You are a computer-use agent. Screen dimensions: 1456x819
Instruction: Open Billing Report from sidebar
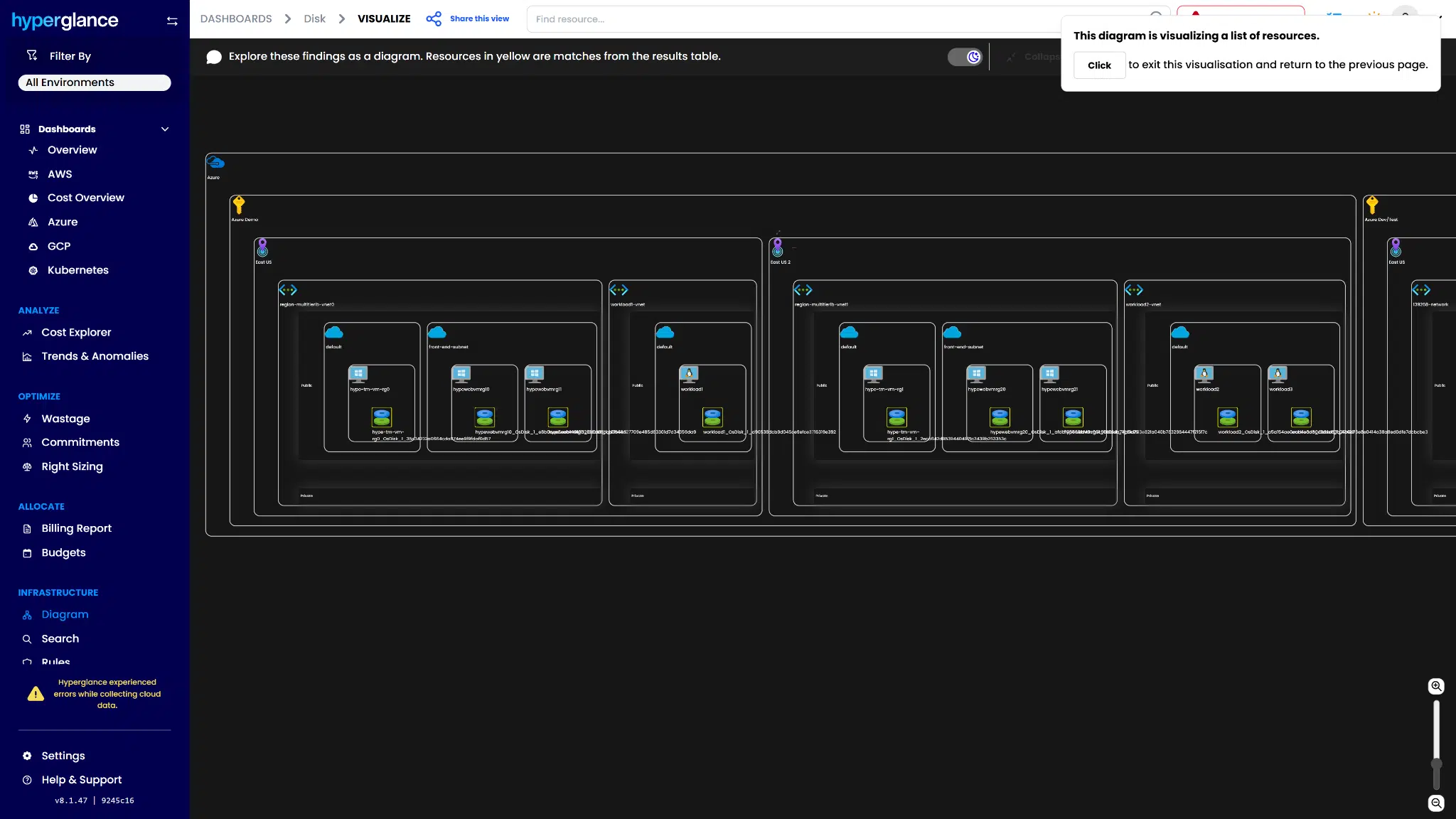[76, 528]
